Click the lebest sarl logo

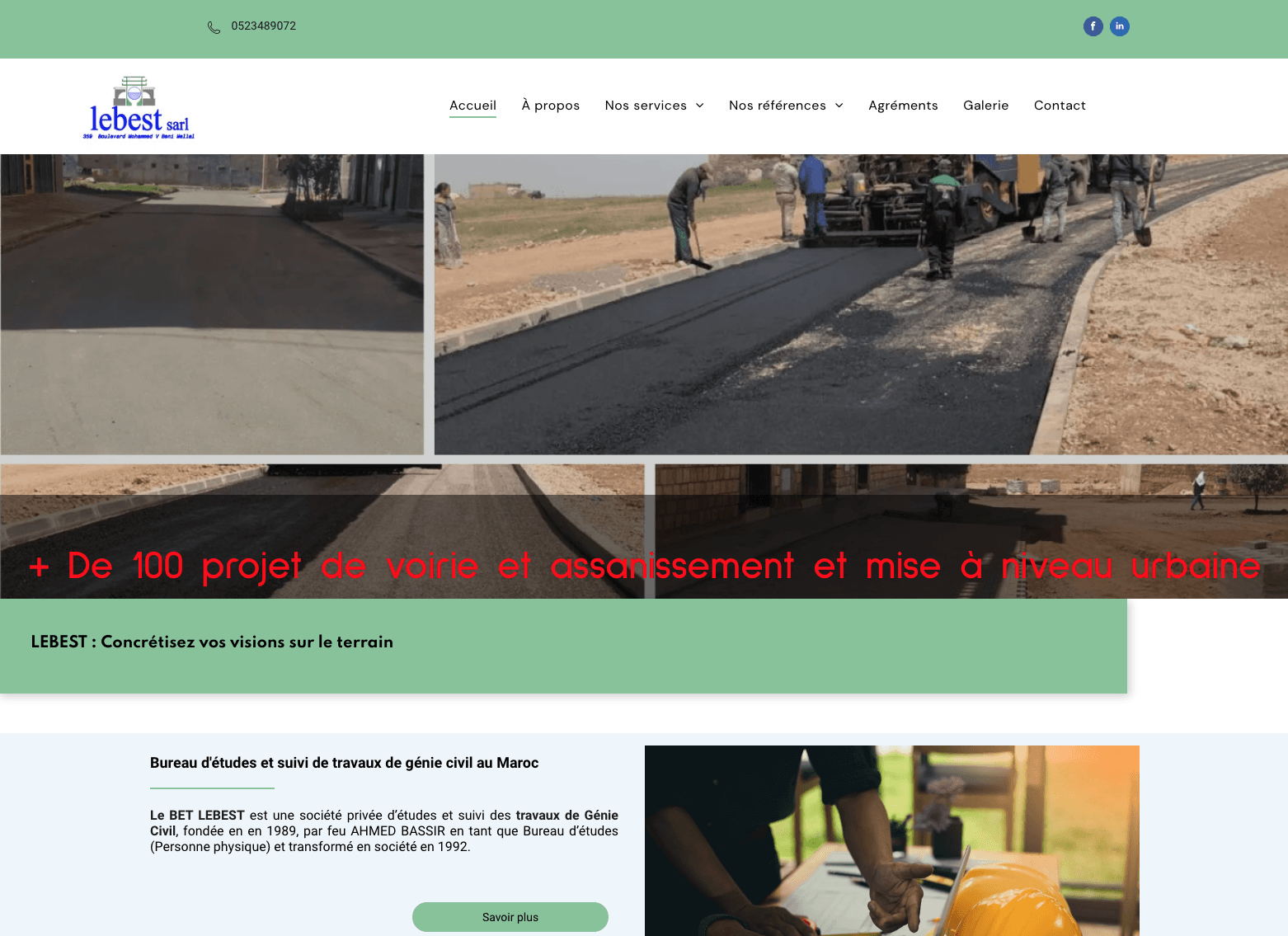(139, 107)
